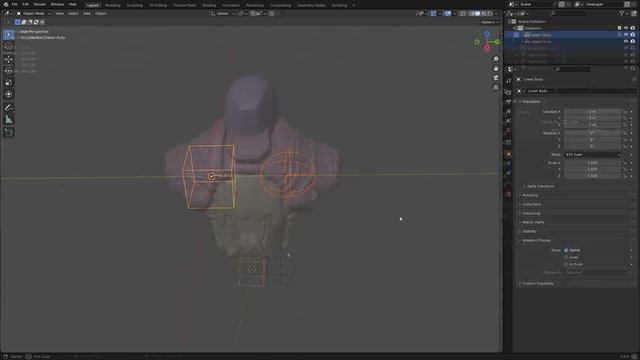640x360 pixels.
Task: Toggle viewport overlays button
Action: [x=447, y=13]
